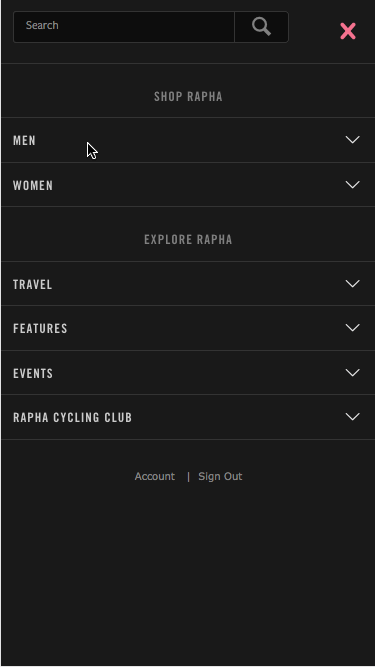Expand the Women section chevron
This screenshot has width=375, height=667.
click(x=352, y=185)
